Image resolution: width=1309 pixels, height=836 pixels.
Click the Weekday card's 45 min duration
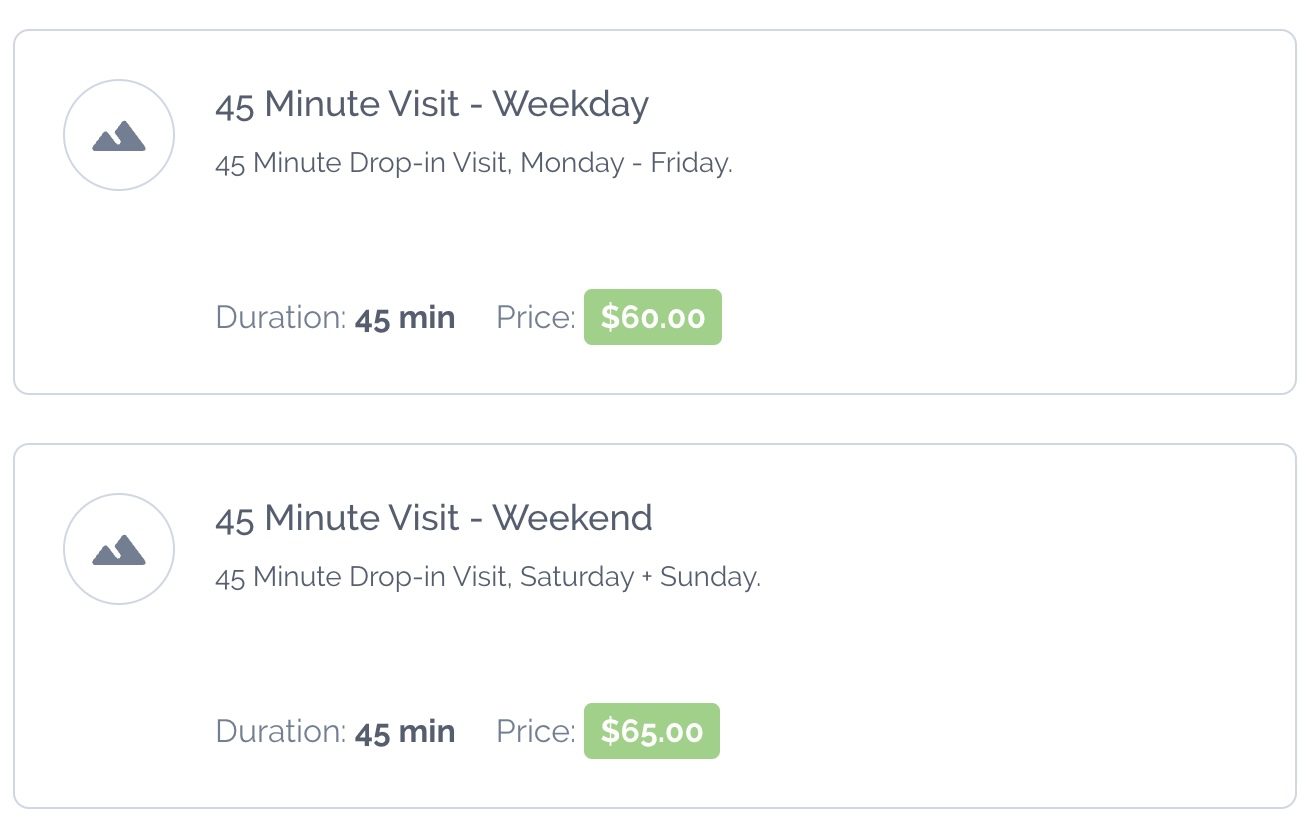405,318
